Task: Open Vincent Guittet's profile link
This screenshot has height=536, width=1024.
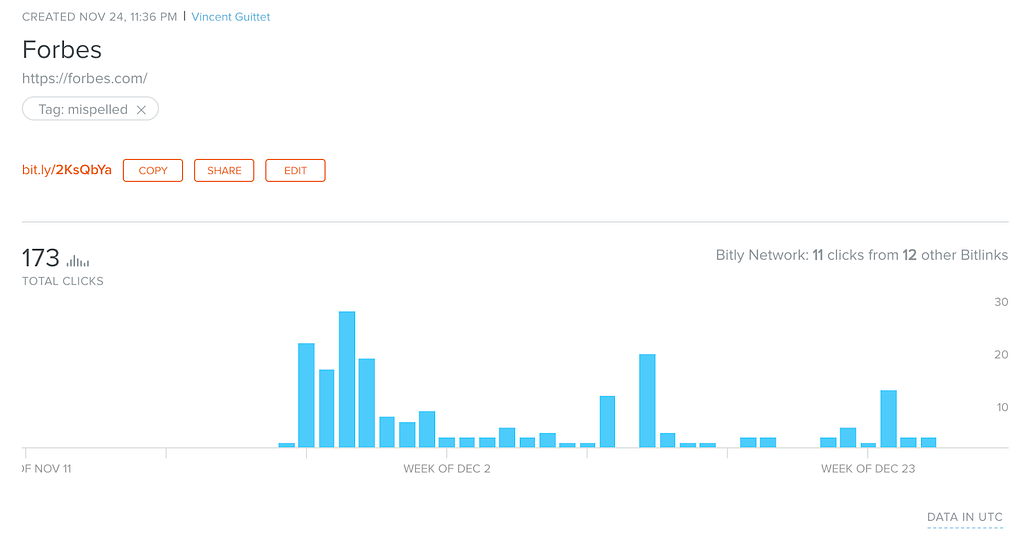Action: [x=230, y=17]
